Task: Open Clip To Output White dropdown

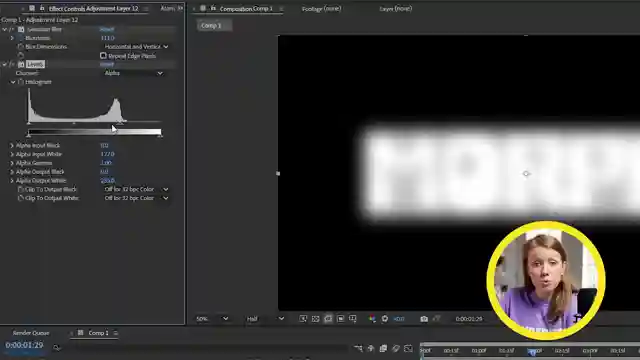Action: coord(136,198)
